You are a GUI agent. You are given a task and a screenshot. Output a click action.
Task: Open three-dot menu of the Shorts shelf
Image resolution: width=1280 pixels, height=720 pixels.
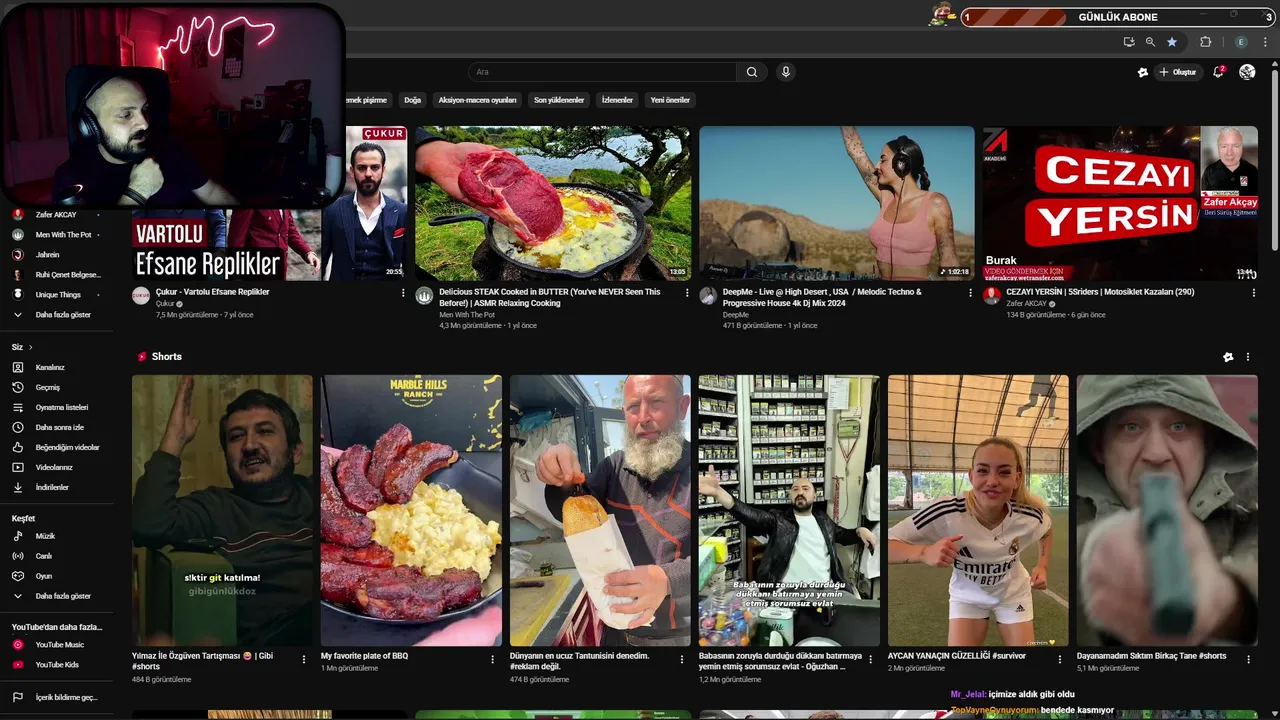[1247, 357]
